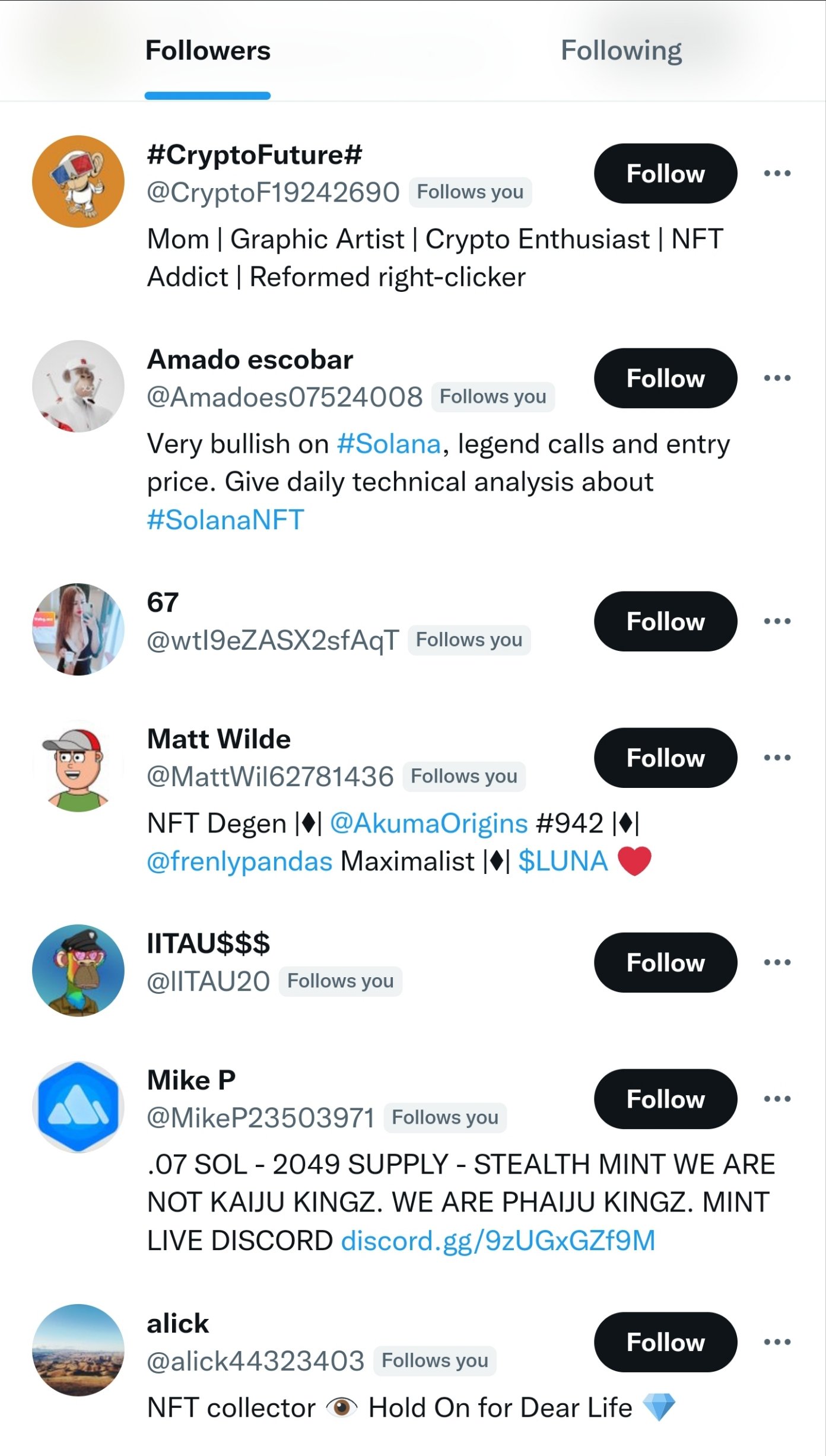The width and height of the screenshot is (826, 1456).
Task: Open #CryptoFuture# profile avatar
Action: (78, 182)
